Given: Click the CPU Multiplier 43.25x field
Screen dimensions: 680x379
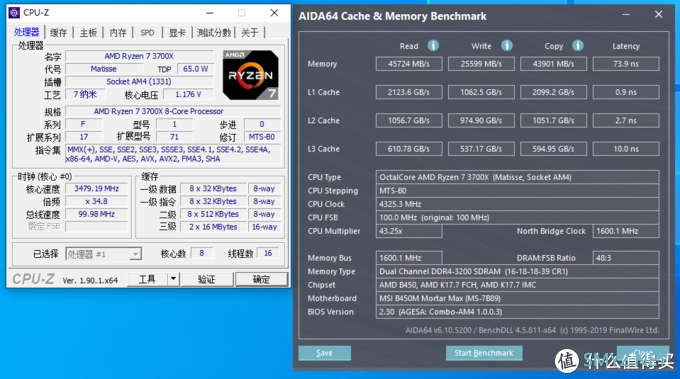Looking at the screenshot, I should pyautogui.click(x=409, y=231).
